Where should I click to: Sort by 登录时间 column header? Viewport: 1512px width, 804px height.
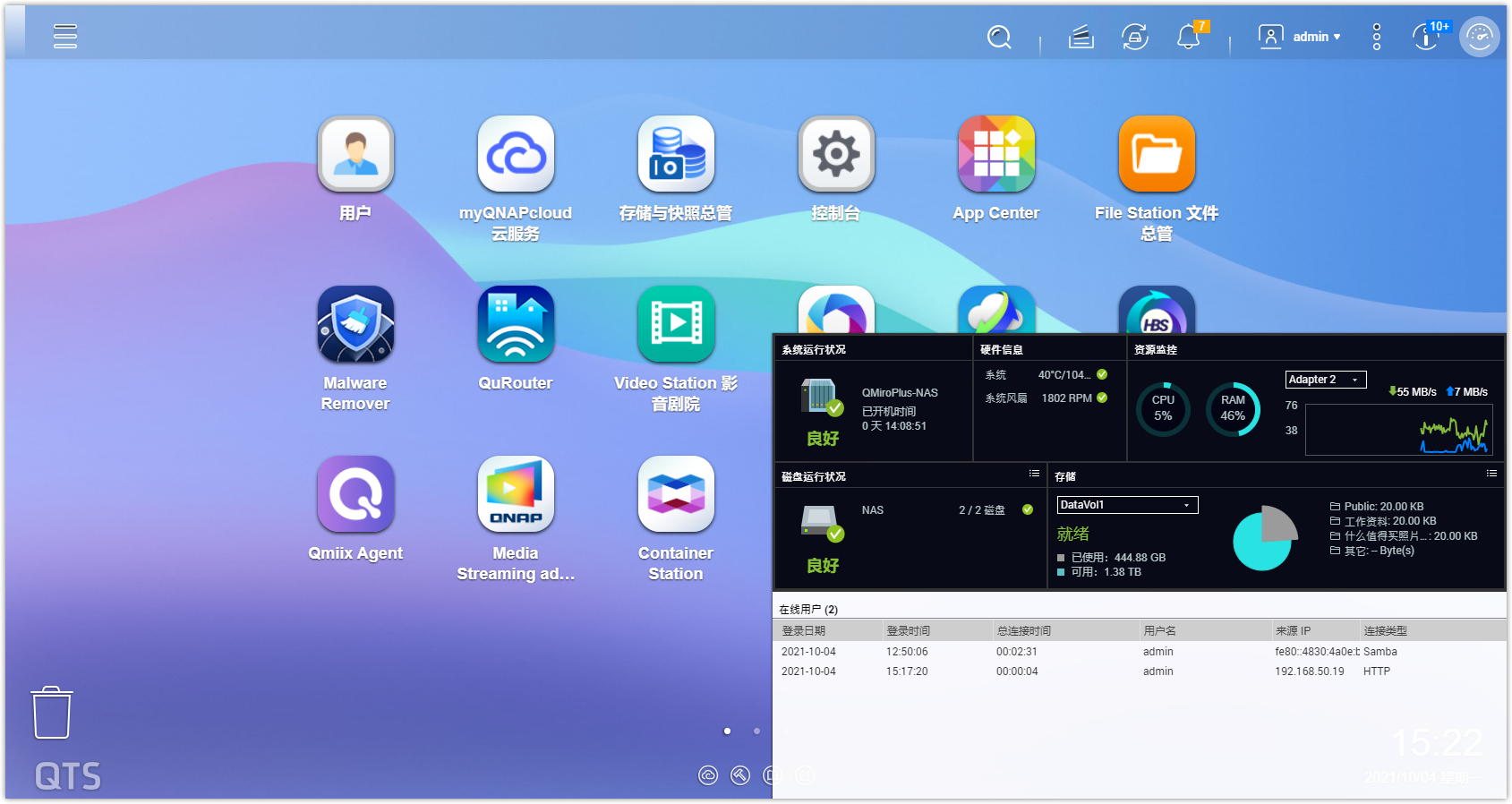pos(937,631)
